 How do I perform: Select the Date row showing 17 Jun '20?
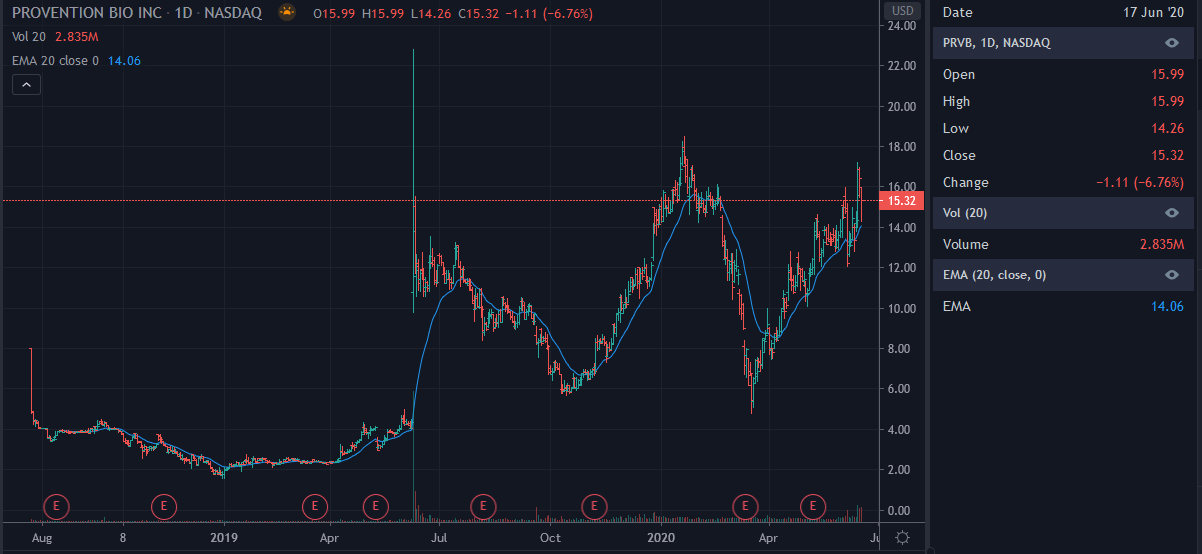coord(1063,13)
